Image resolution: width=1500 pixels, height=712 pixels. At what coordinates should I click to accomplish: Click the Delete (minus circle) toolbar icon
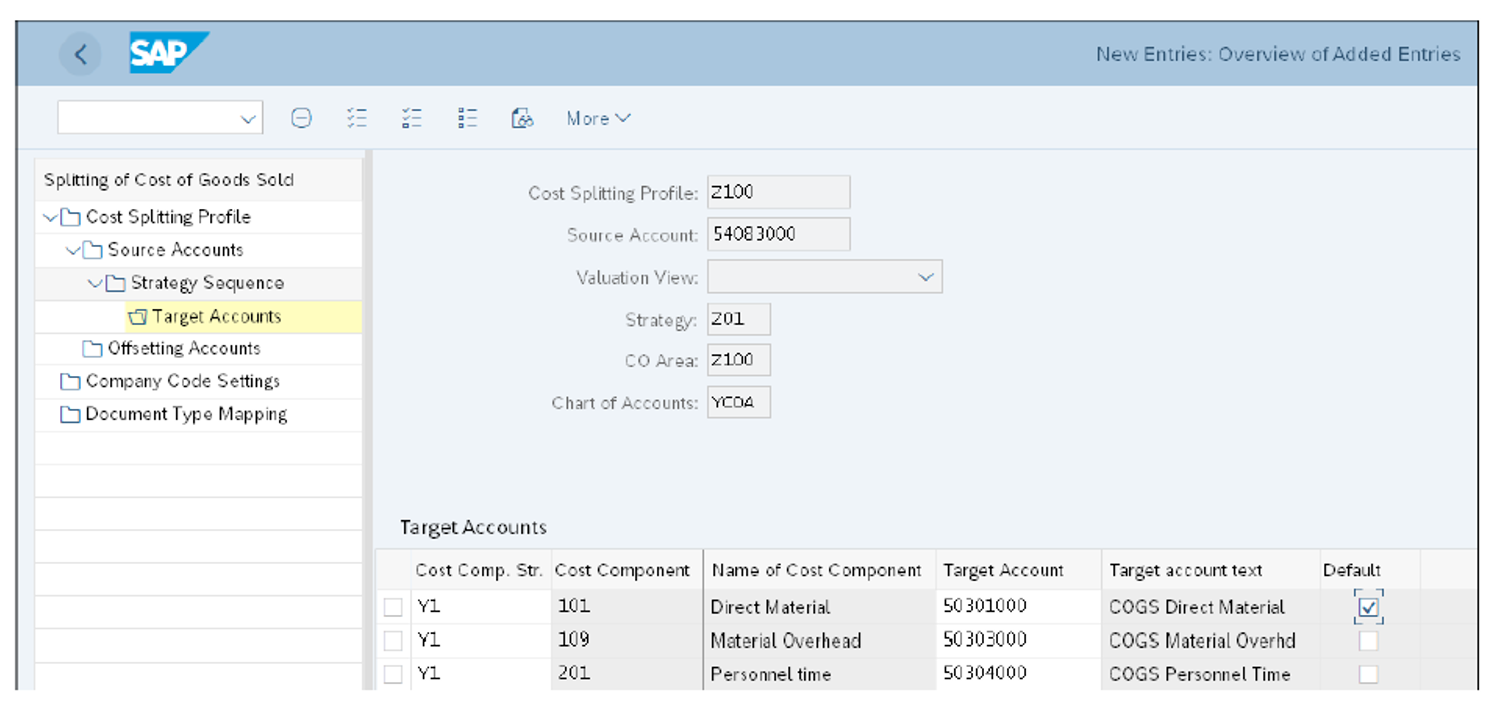(301, 118)
